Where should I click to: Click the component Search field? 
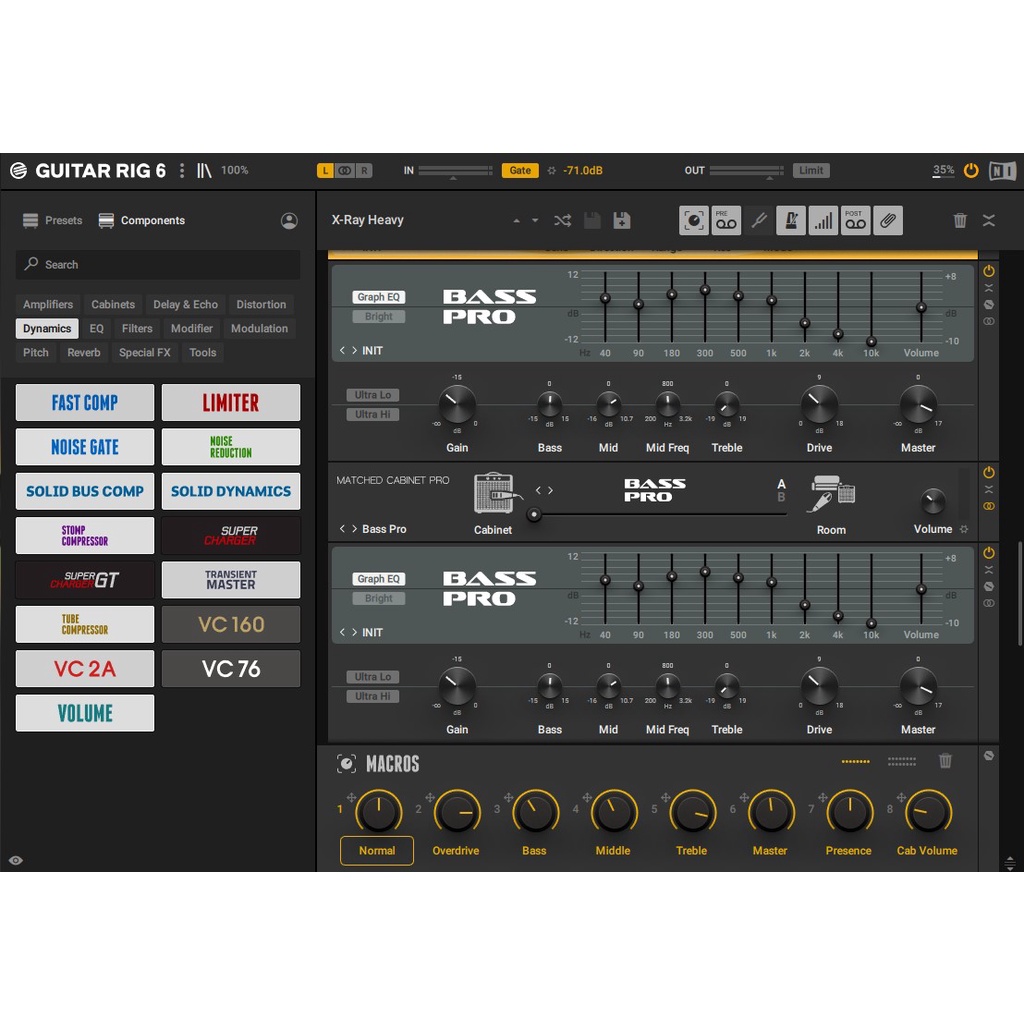coord(158,264)
